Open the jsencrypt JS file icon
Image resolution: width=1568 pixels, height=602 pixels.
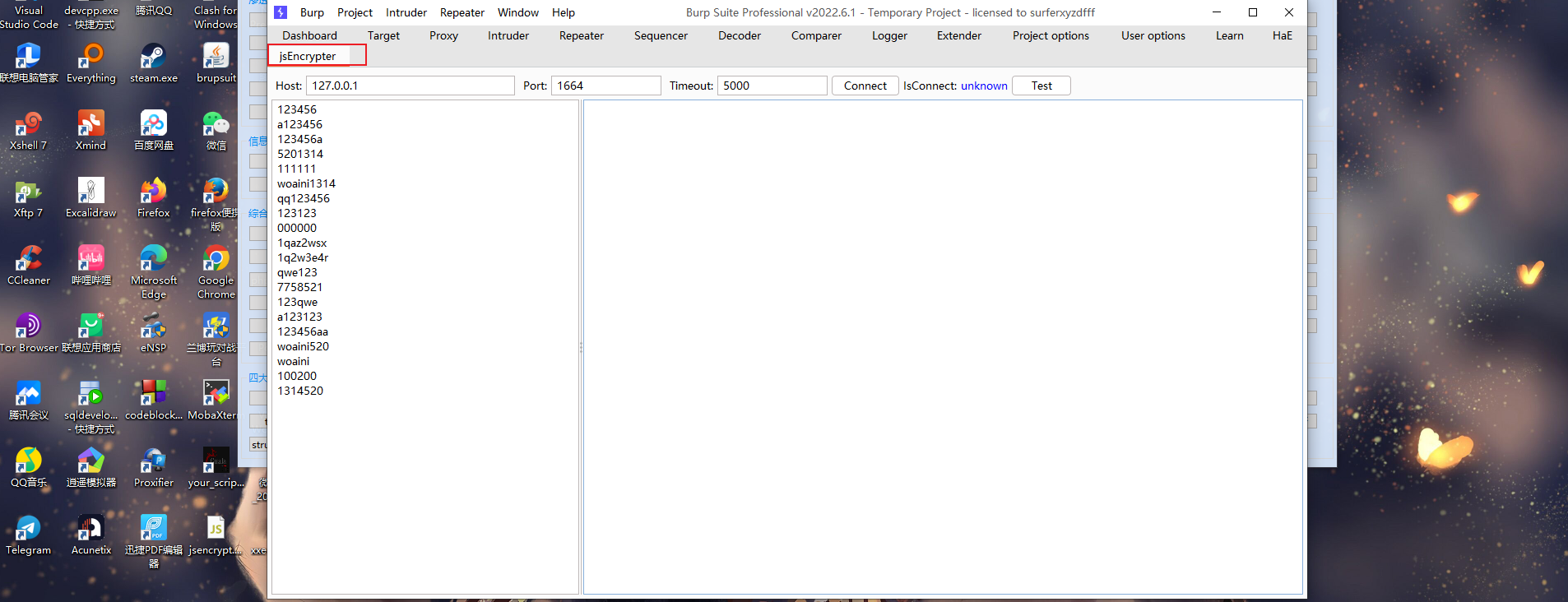tap(216, 535)
